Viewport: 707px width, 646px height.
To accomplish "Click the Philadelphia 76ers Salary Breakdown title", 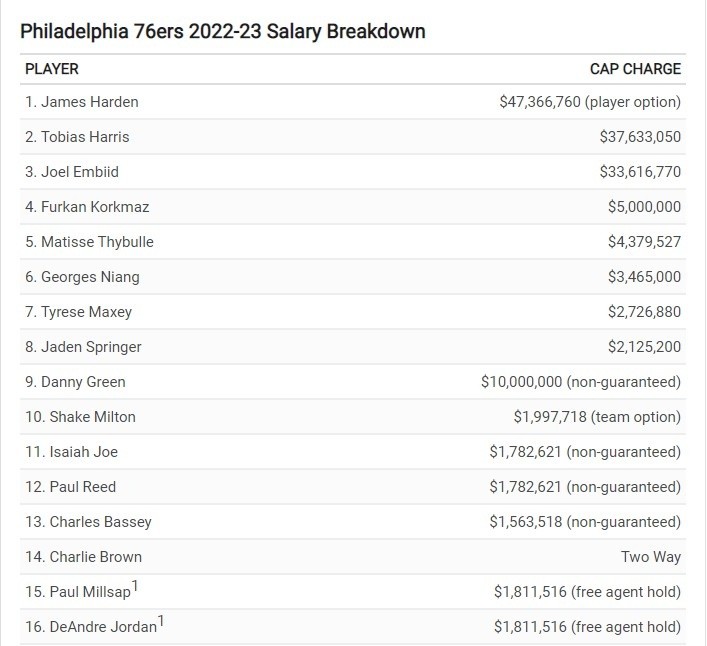I will 223,31.
